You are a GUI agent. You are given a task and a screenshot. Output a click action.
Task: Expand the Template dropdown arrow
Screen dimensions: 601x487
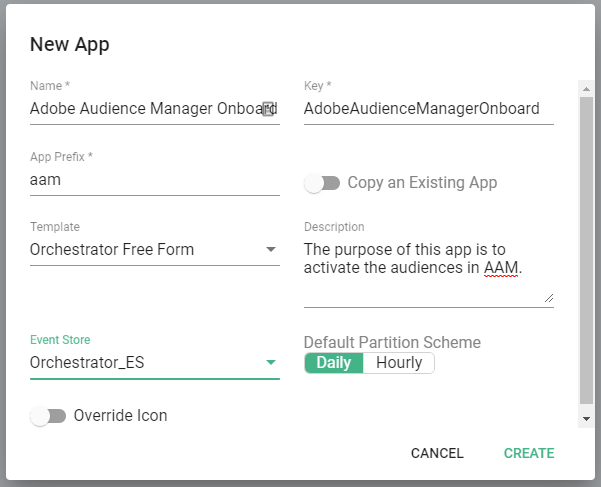pos(271,250)
